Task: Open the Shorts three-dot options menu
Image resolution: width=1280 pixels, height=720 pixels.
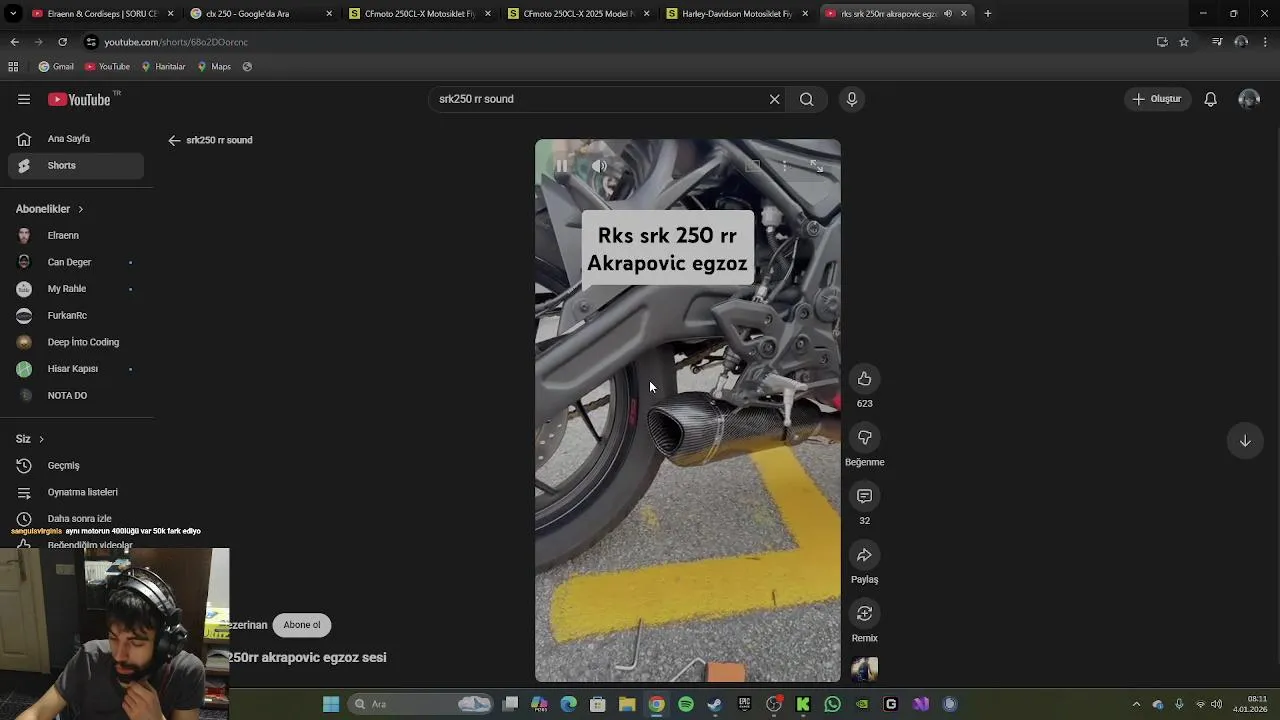Action: (x=785, y=166)
